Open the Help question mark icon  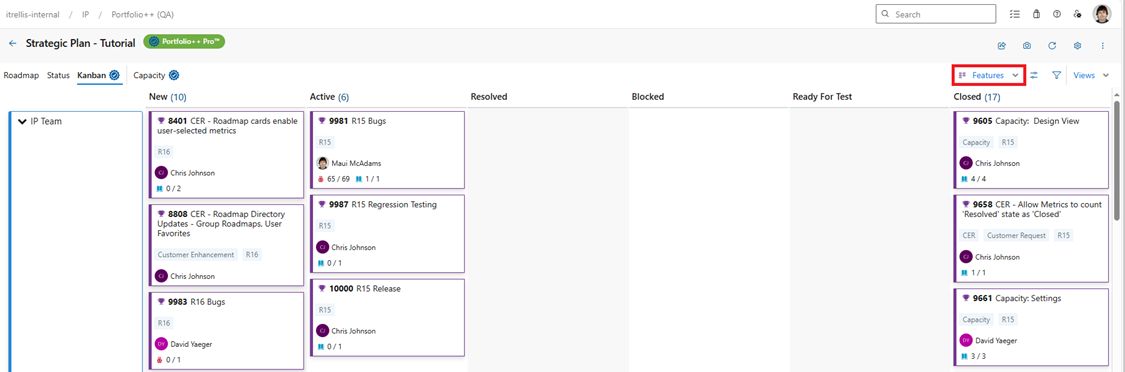click(x=1056, y=14)
